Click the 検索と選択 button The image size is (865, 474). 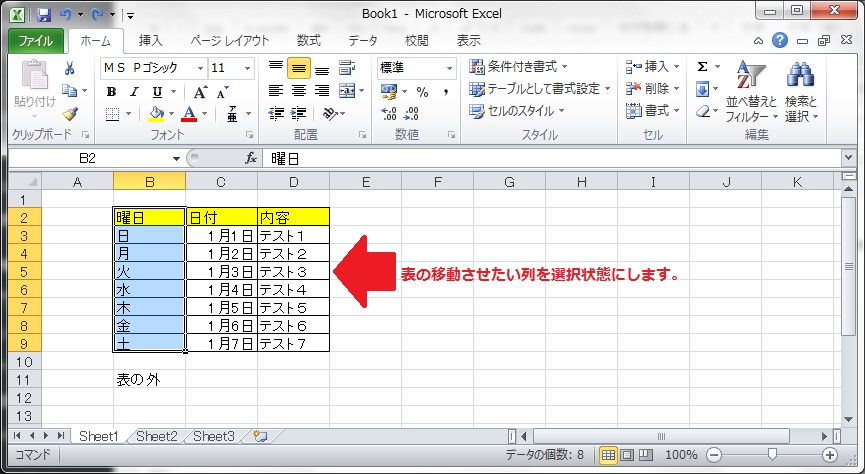click(x=802, y=91)
